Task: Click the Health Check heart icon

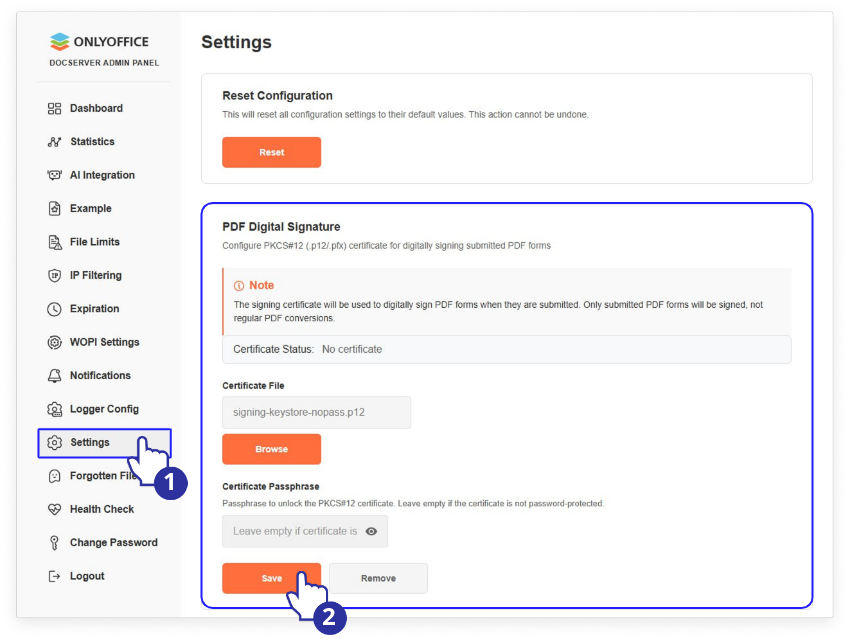Action: coord(54,509)
